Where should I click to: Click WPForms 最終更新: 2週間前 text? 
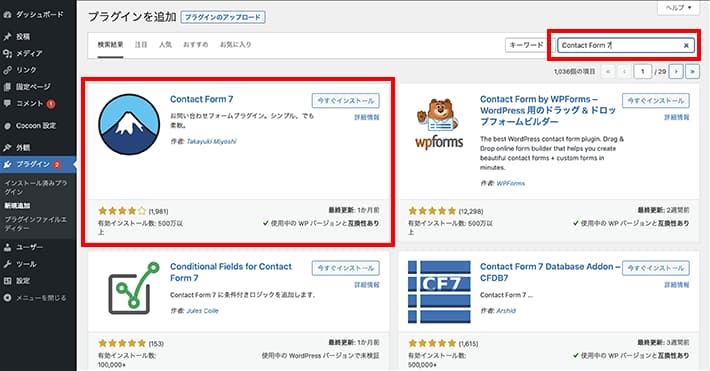tap(663, 210)
